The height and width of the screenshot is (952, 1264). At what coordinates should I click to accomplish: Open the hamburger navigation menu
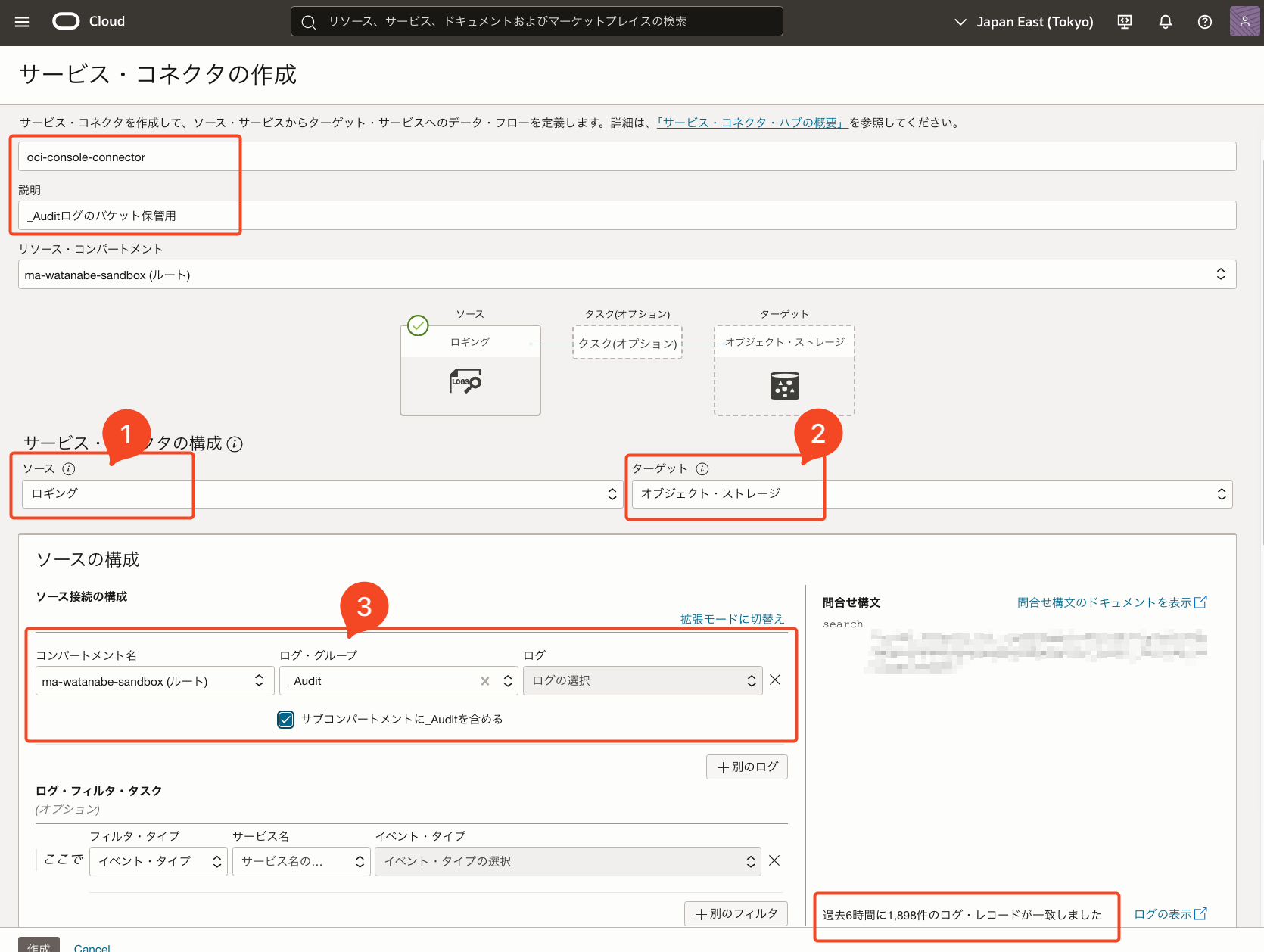coord(22,22)
